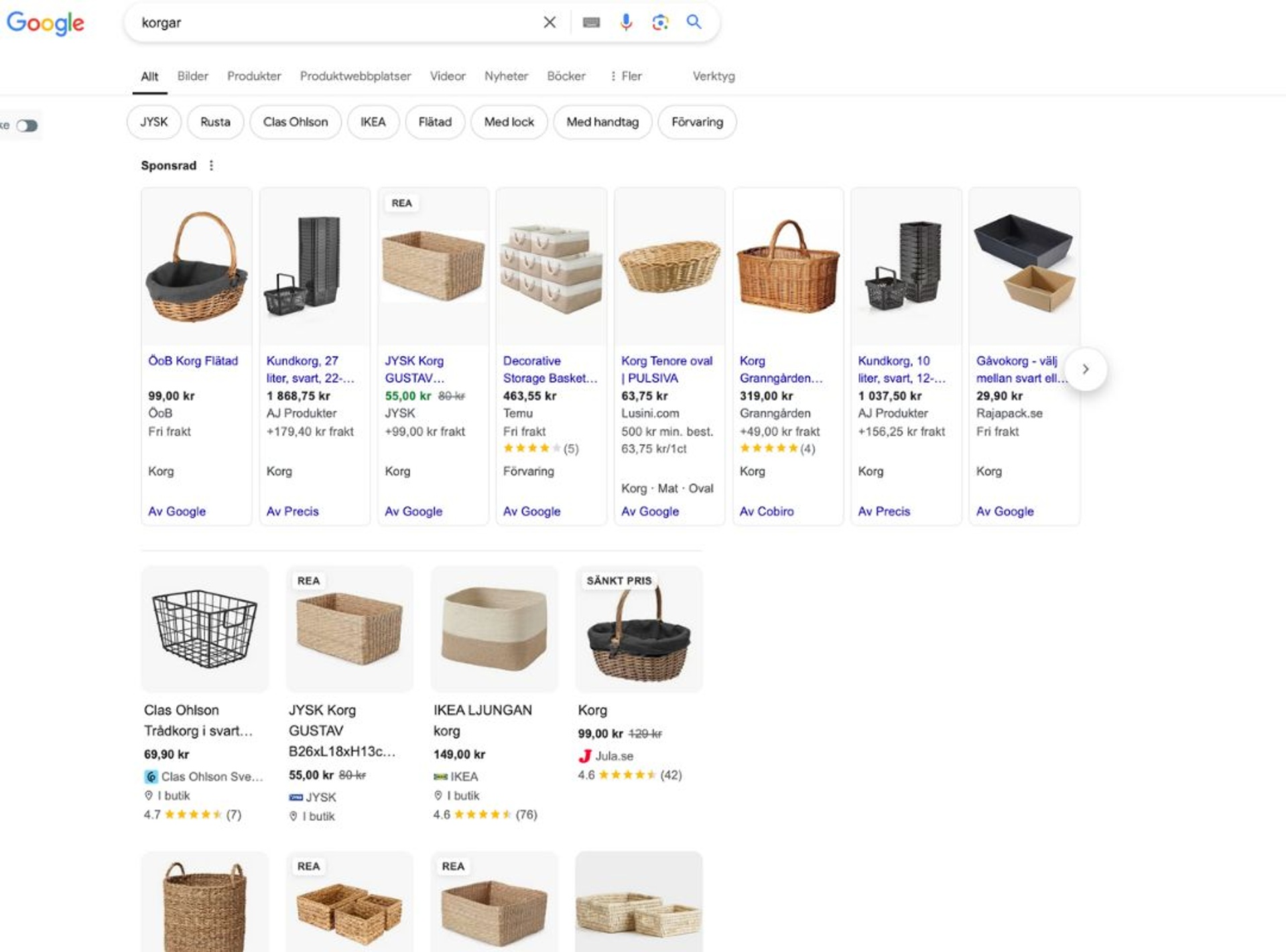Choose the Med handtag filter chip

tap(602, 122)
